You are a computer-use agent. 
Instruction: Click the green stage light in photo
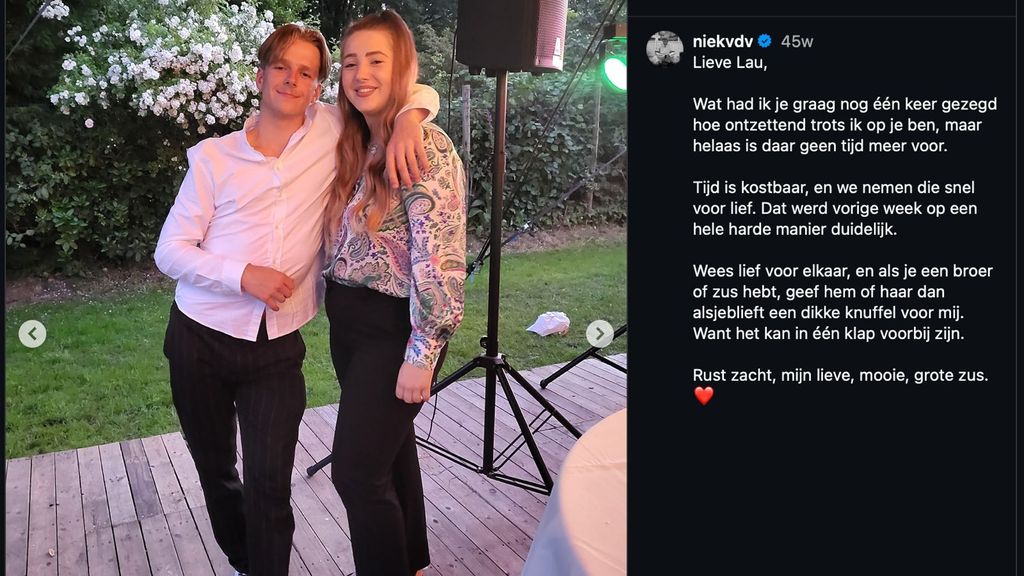coord(614,70)
